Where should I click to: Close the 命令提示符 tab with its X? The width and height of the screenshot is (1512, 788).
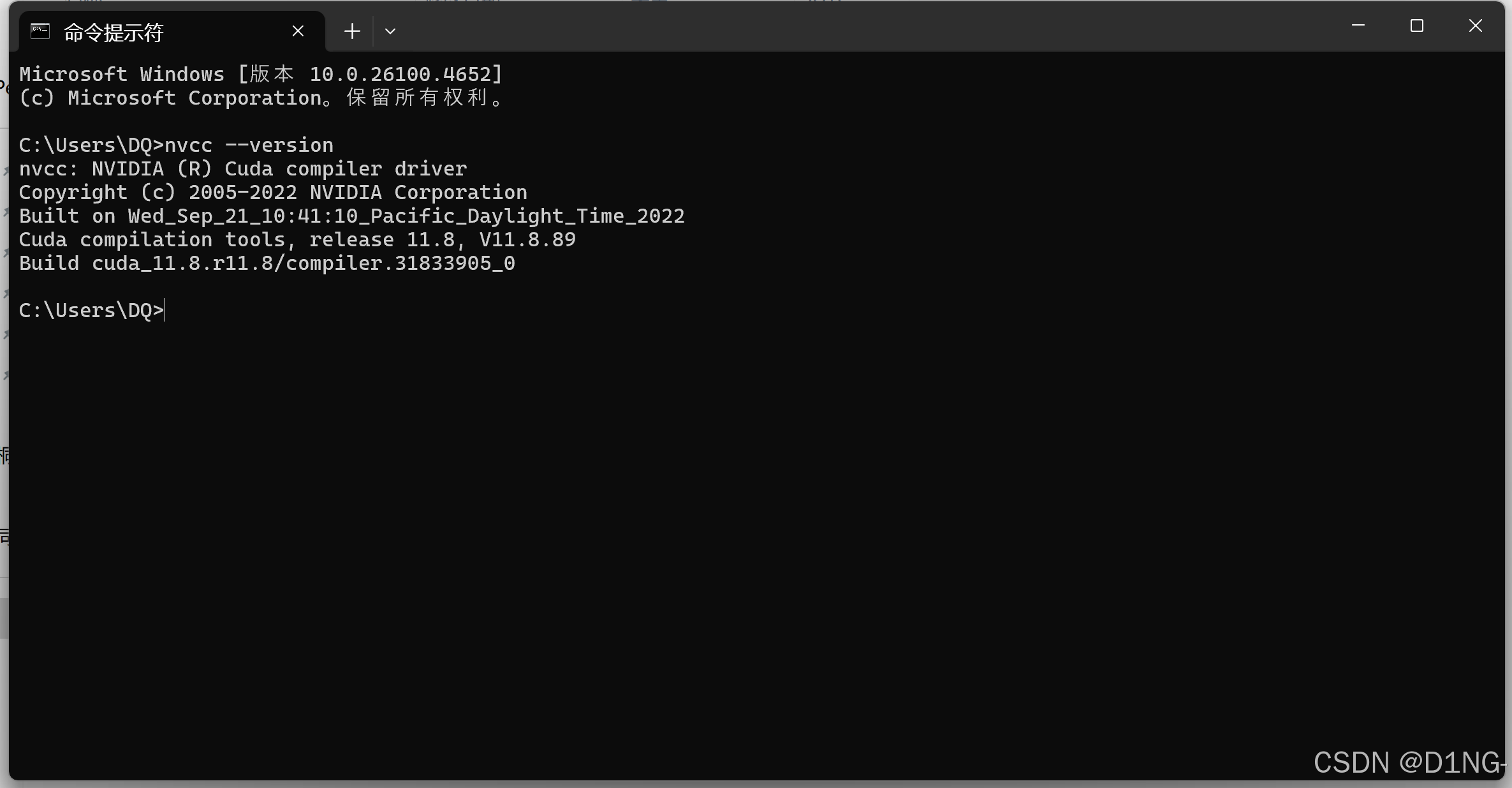pos(297,30)
